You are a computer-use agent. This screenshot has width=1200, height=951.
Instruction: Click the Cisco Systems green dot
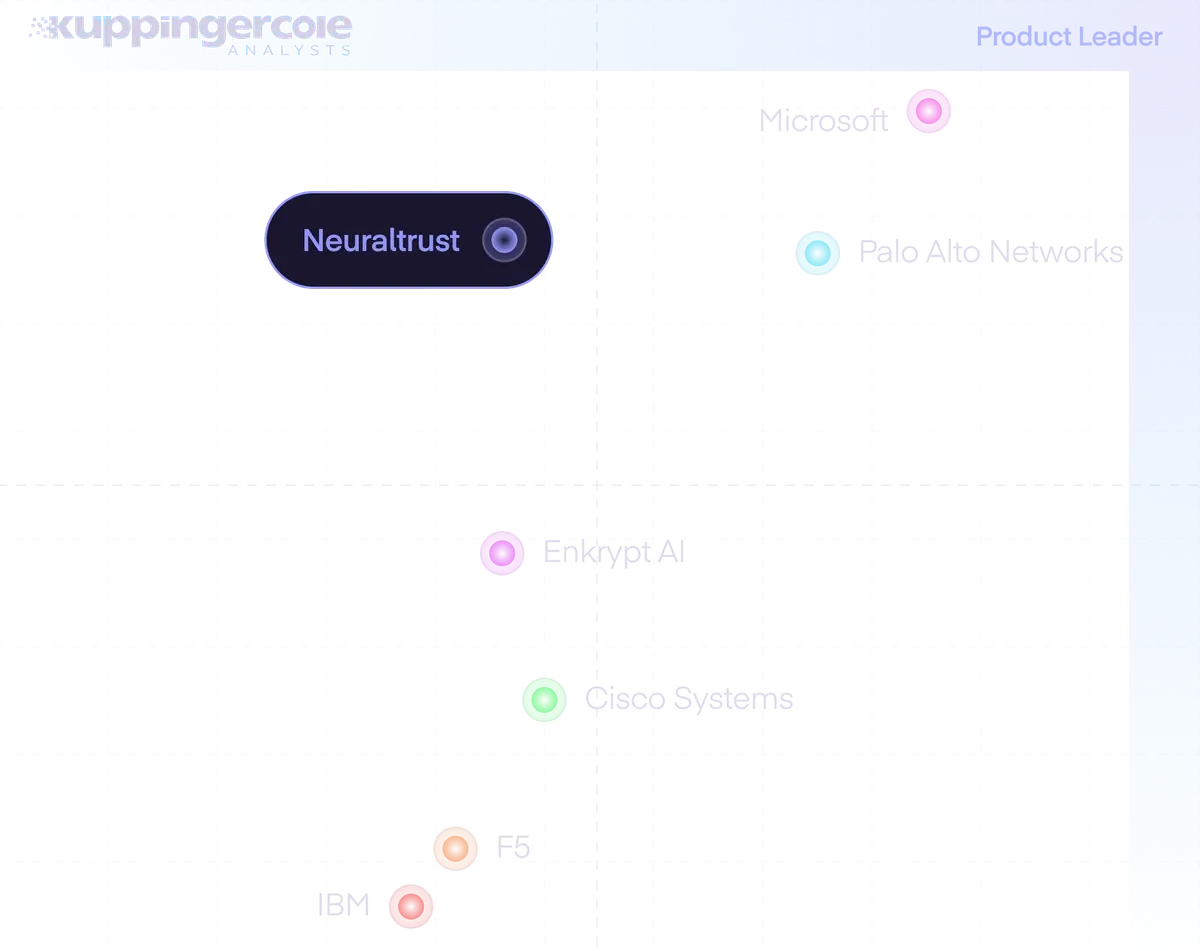point(544,699)
